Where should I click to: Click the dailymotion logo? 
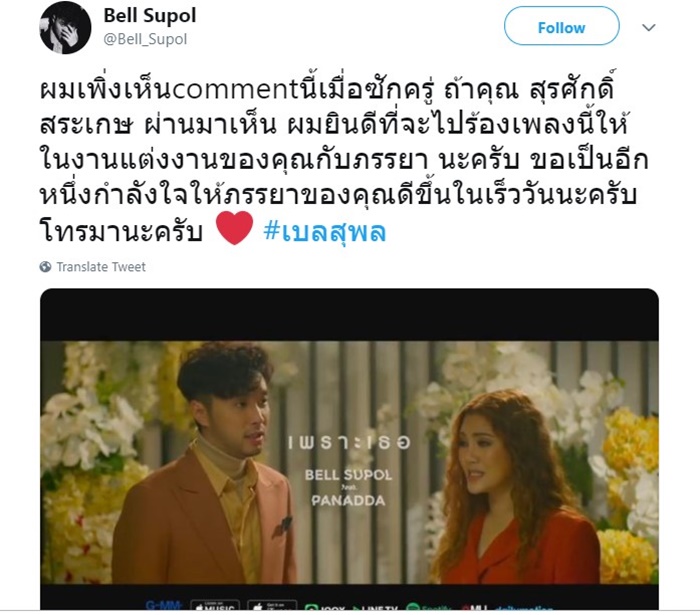tap(523, 607)
